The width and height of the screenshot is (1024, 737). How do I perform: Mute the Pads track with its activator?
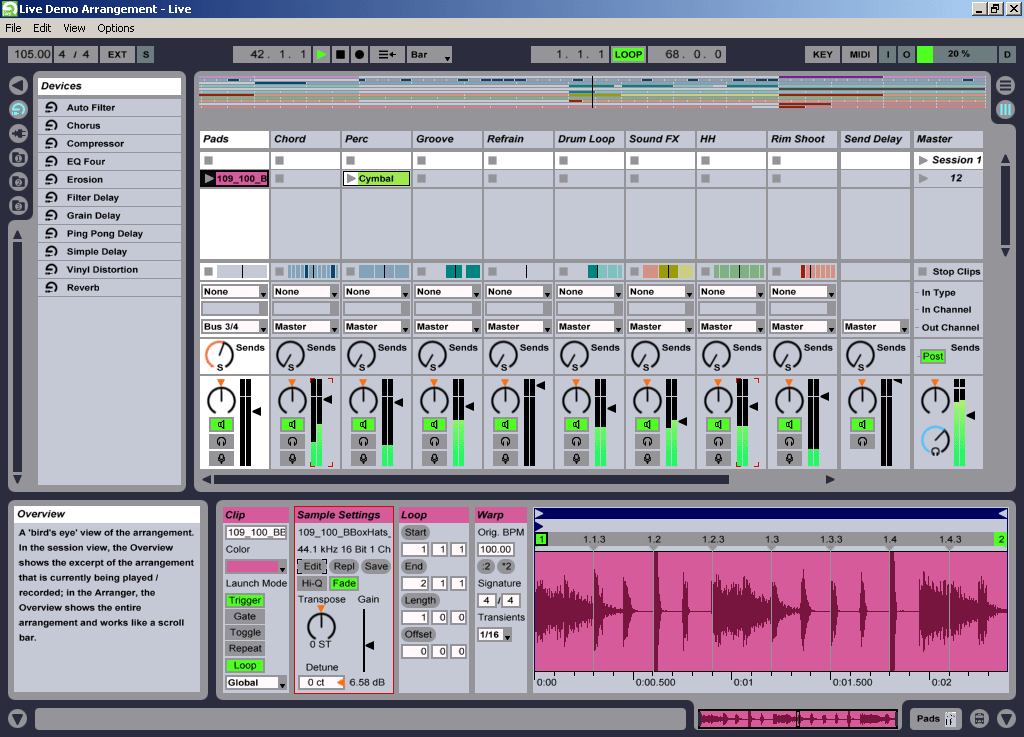point(221,424)
